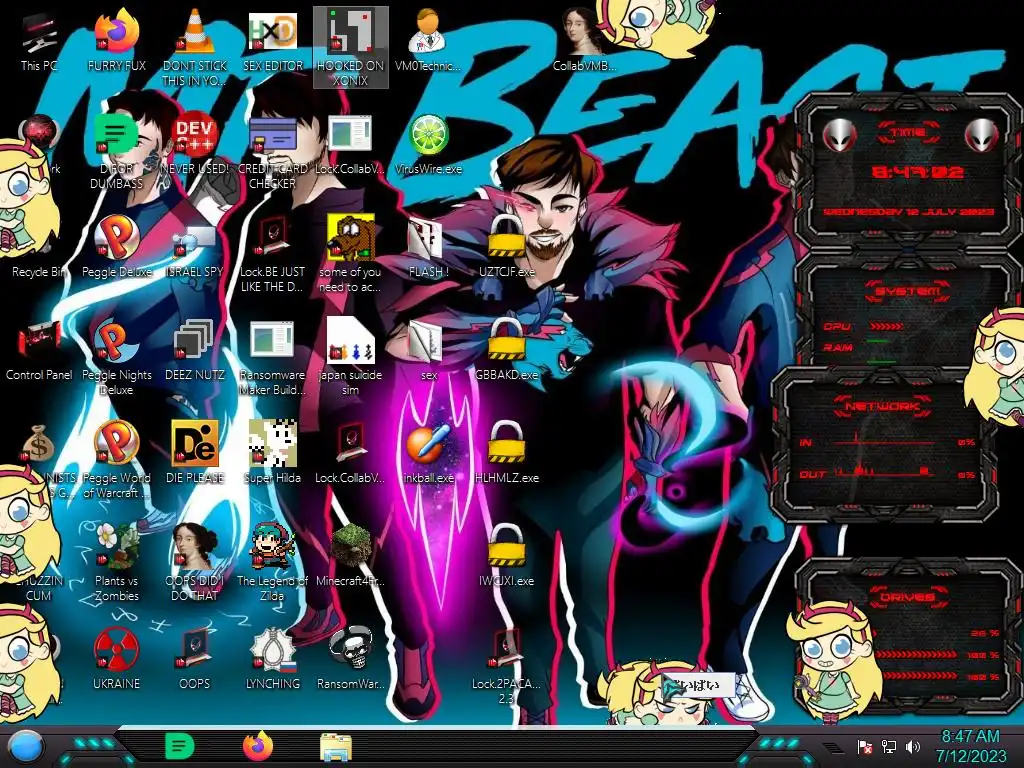Launch Dev C++ NEVER USED! icon
Screen dimensions: 1024x768
coord(195,144)
